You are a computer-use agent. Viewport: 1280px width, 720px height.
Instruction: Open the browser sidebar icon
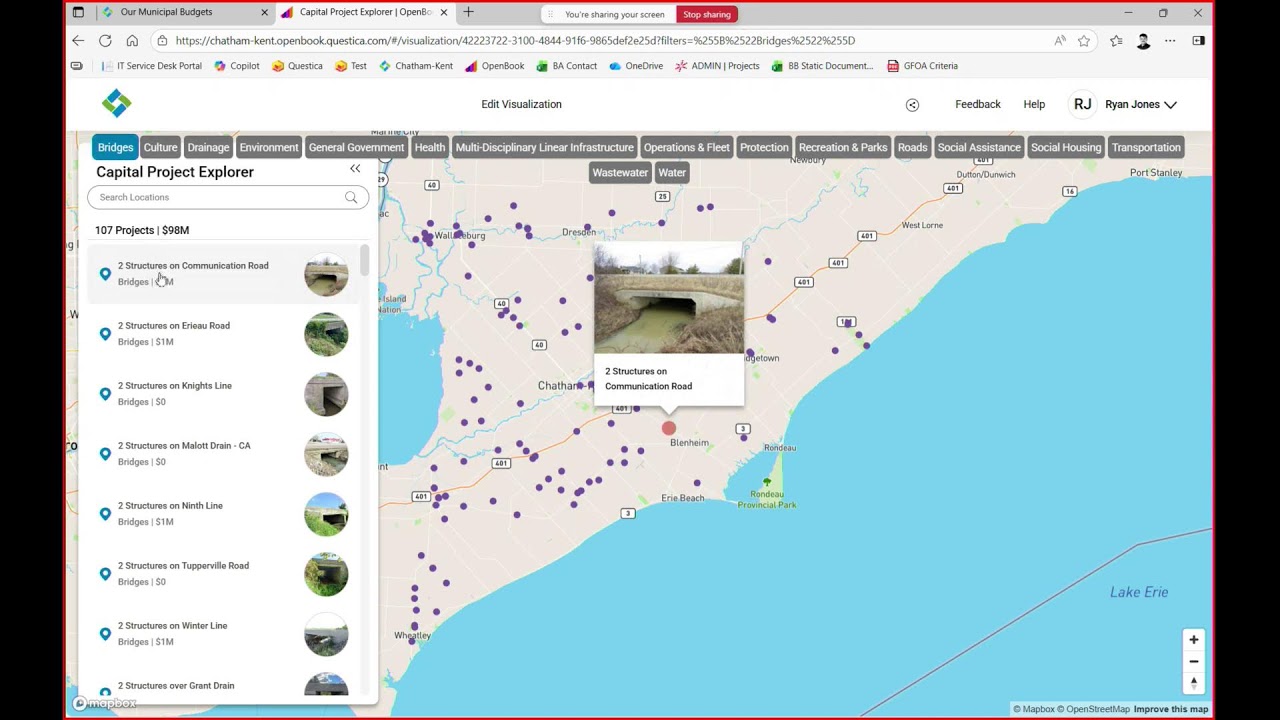point(1198,41)
